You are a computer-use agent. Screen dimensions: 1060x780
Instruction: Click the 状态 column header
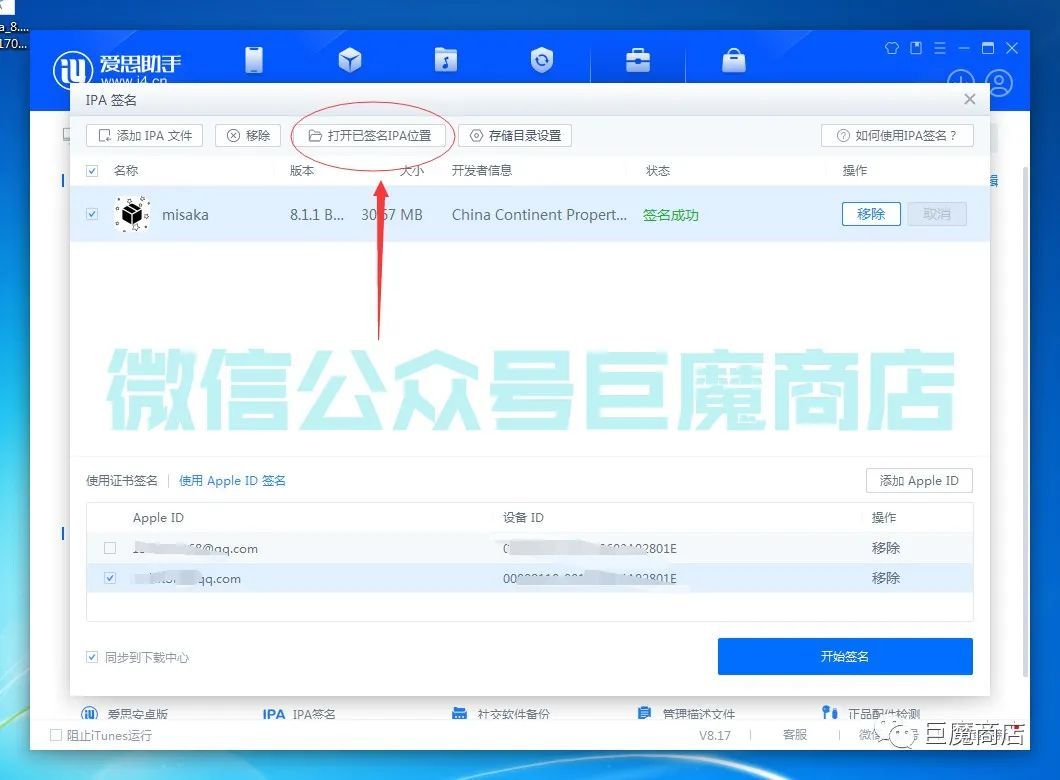(x=658, y=170)
